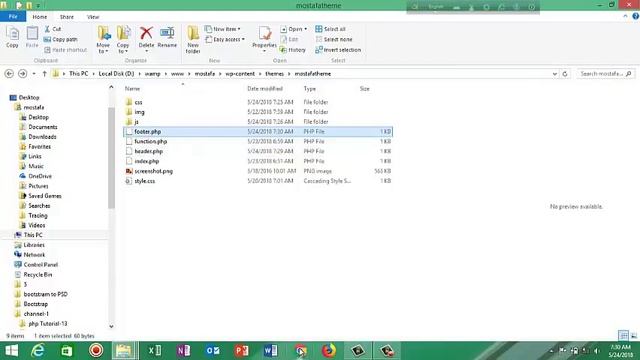
Task: Expand the address bar history dropdown
Action: pyautogui.click(x=555, y=74)
